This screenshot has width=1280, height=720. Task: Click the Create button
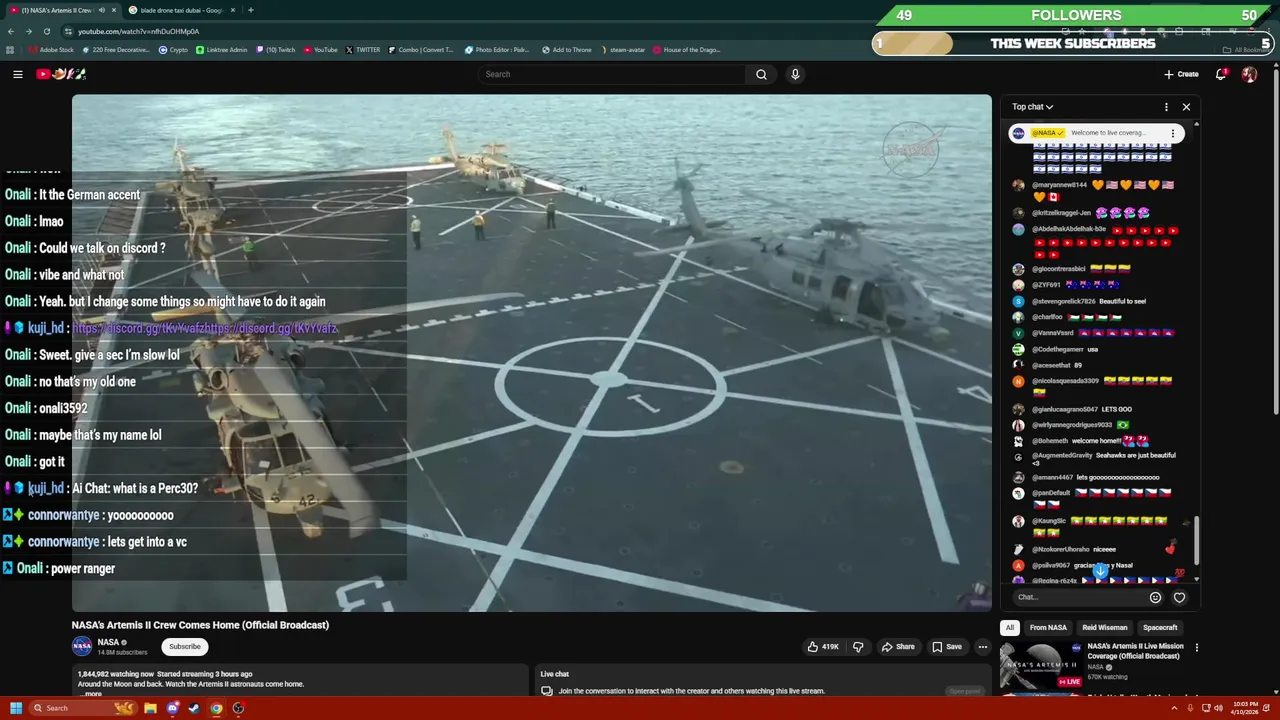1181,74
